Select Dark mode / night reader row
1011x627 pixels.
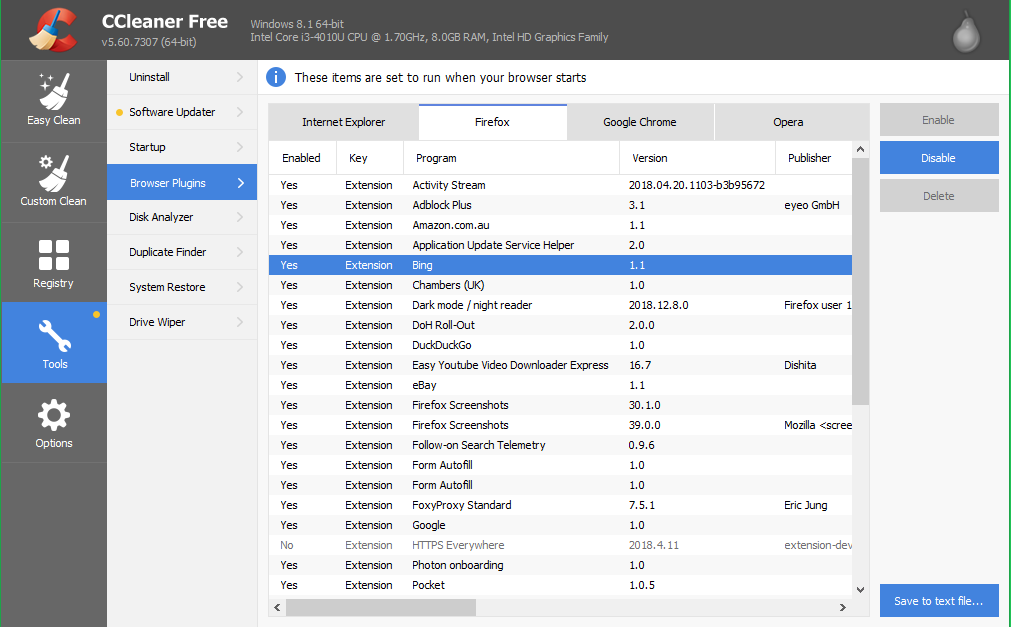pos(560,305)
